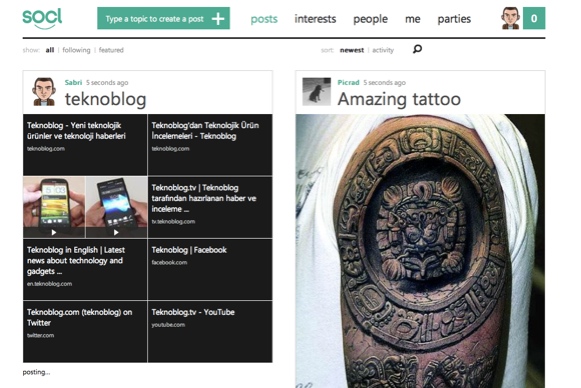Open Sabri's avatar on teknoblog post
The height and width of the screenshot is (388, 581).
coord(44,92)
